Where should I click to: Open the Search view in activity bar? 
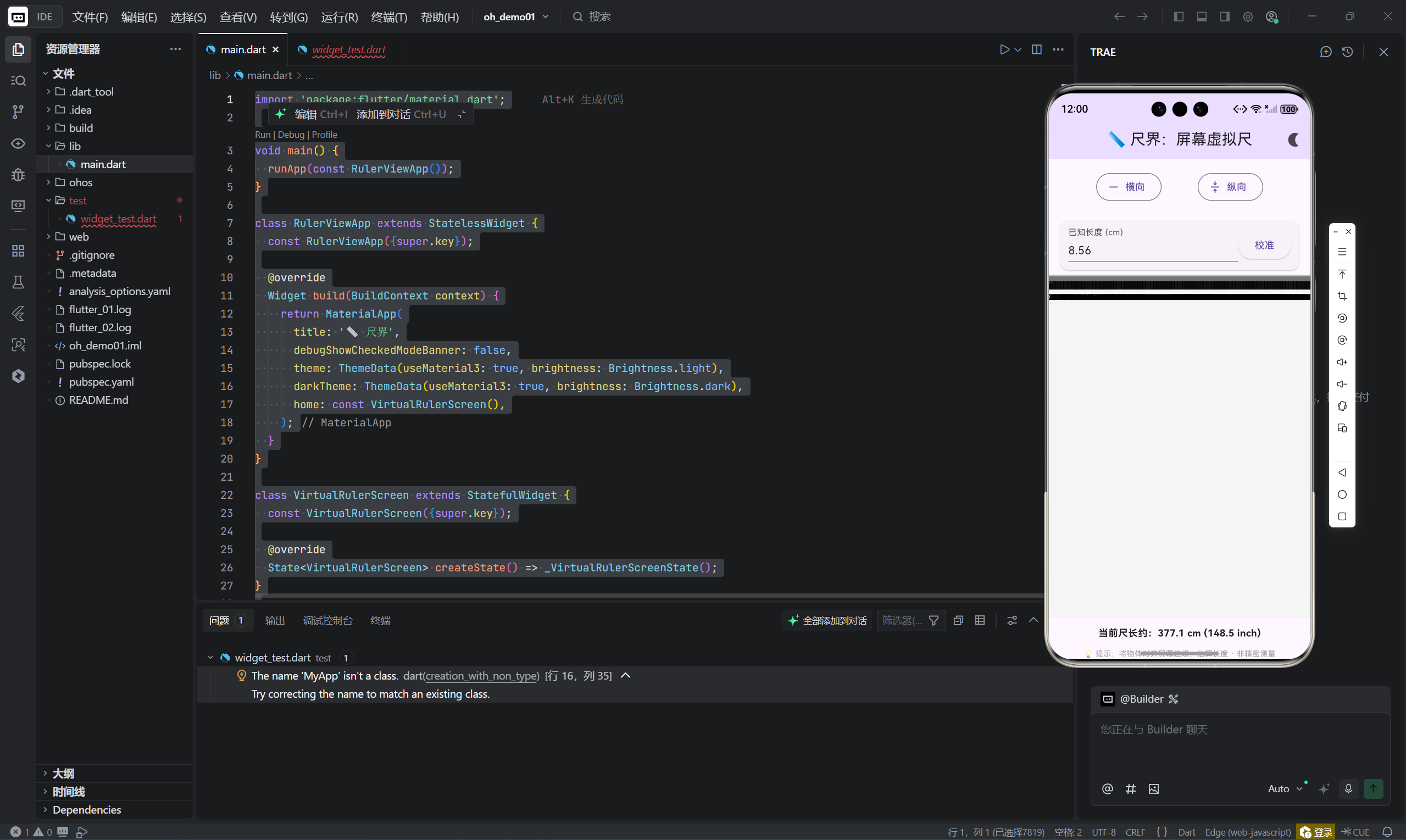coord(18,80)
